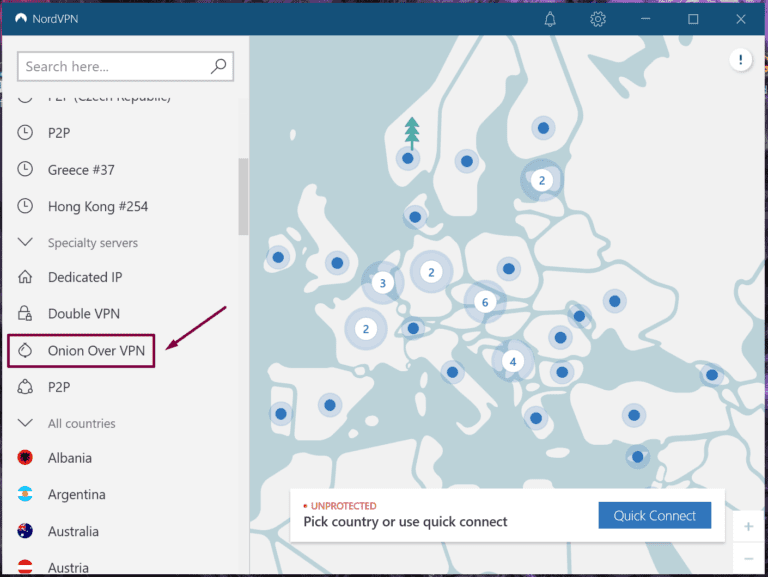The image size is (768, 577).
Task: Collapse the Specialty servers section
Action: [26, 243]
